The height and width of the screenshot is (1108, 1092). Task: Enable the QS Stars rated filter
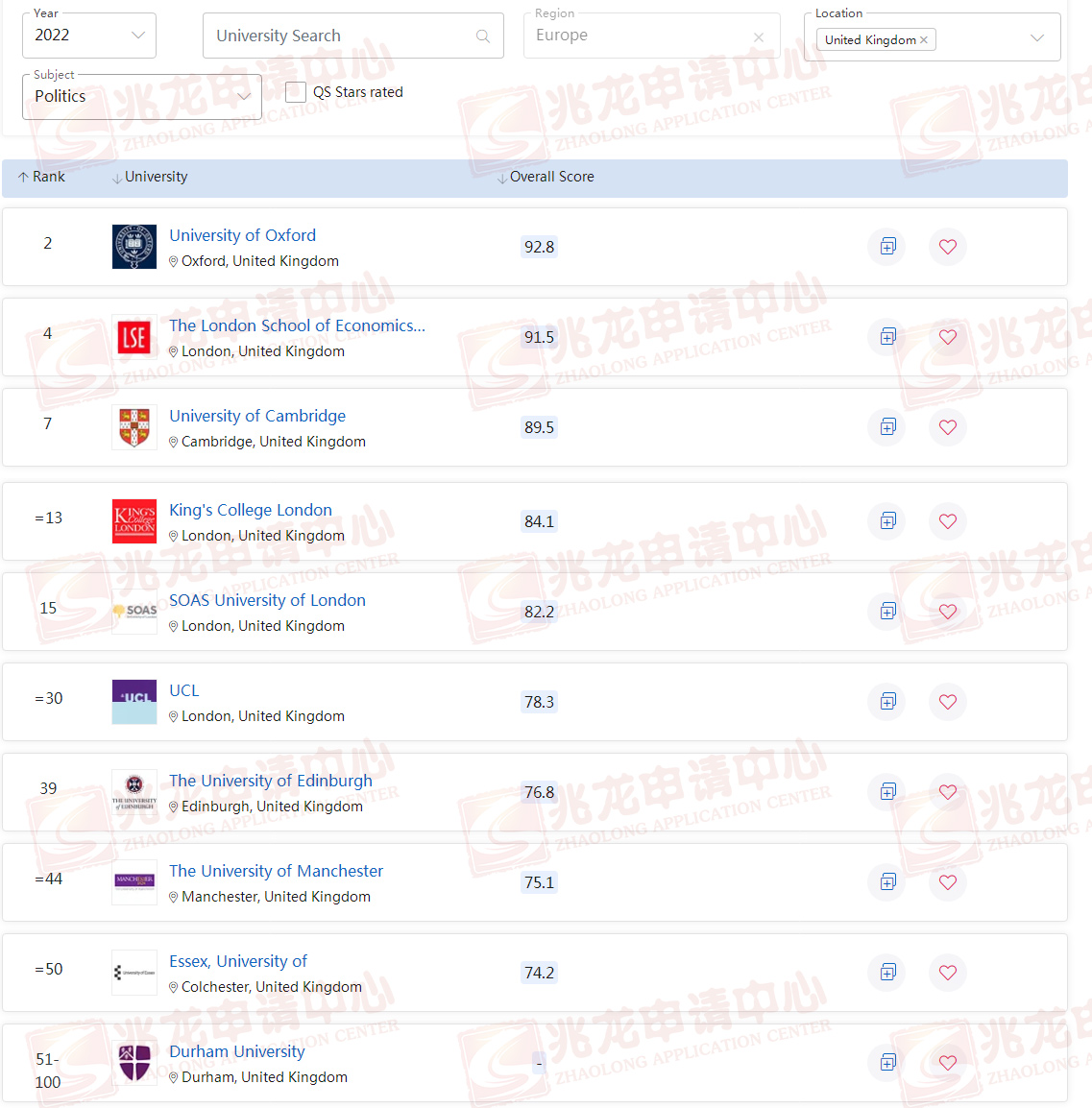295,92
